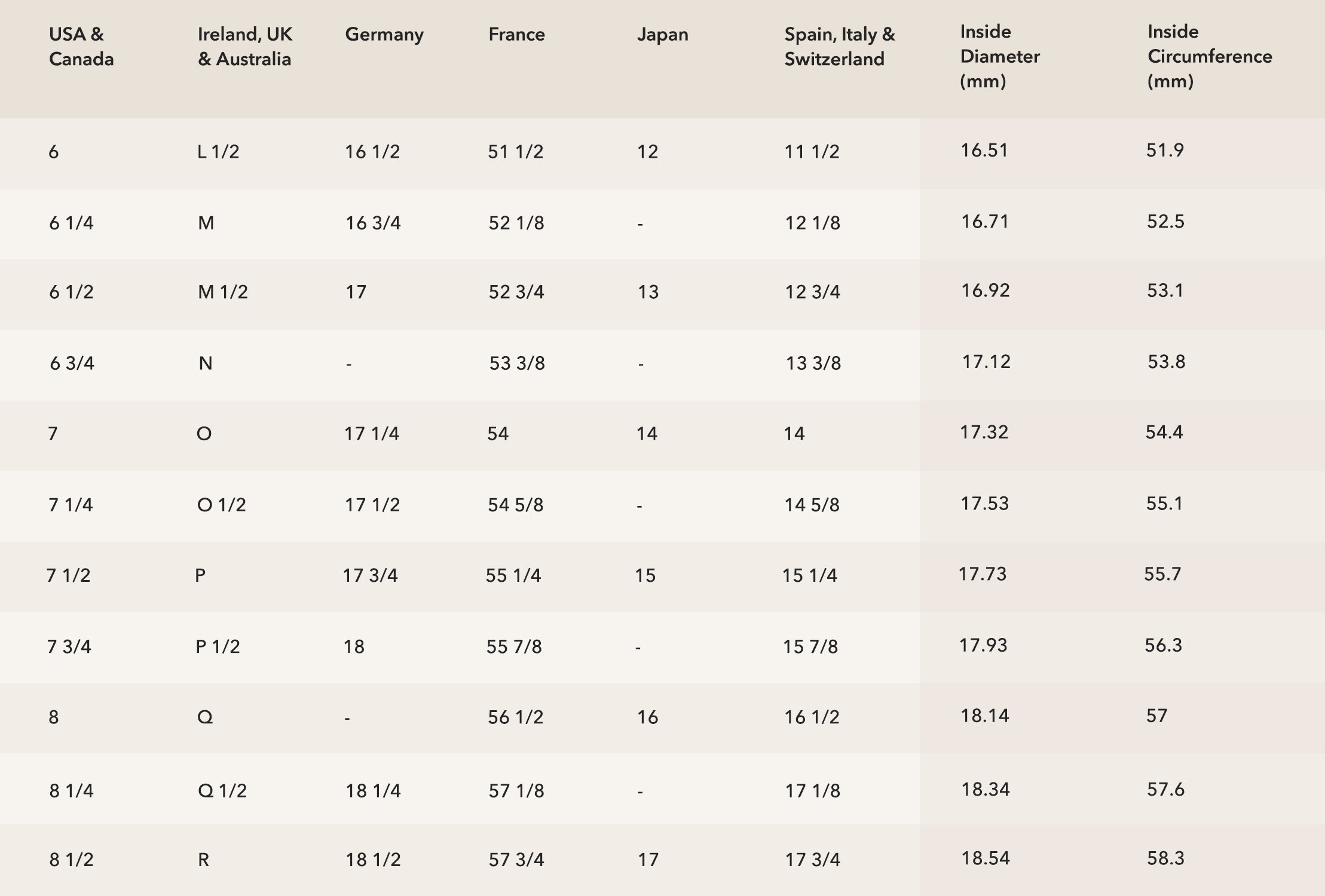Click the Inside Diameter (mm) header
Screen dimensions: 1325x896
(999, 57)
